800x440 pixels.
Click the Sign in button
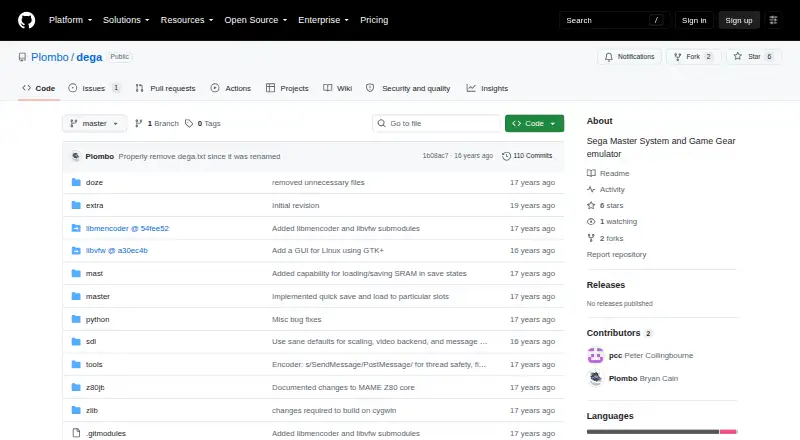click(x=694, y=20)
